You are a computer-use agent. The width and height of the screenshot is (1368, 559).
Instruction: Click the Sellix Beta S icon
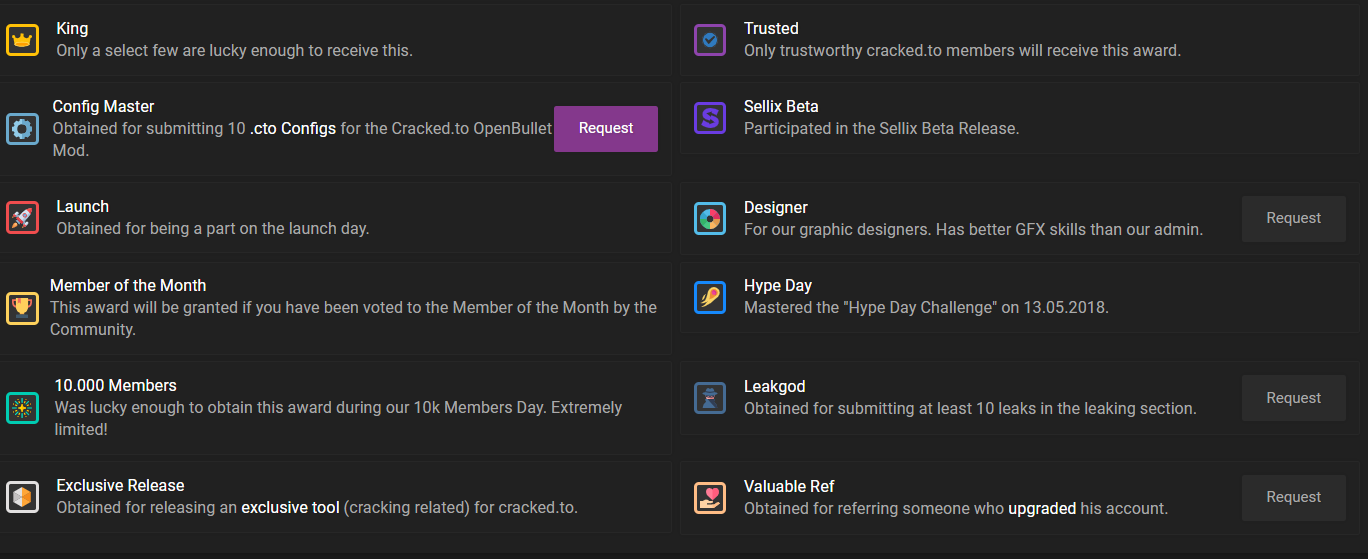[x=710, y=118]
